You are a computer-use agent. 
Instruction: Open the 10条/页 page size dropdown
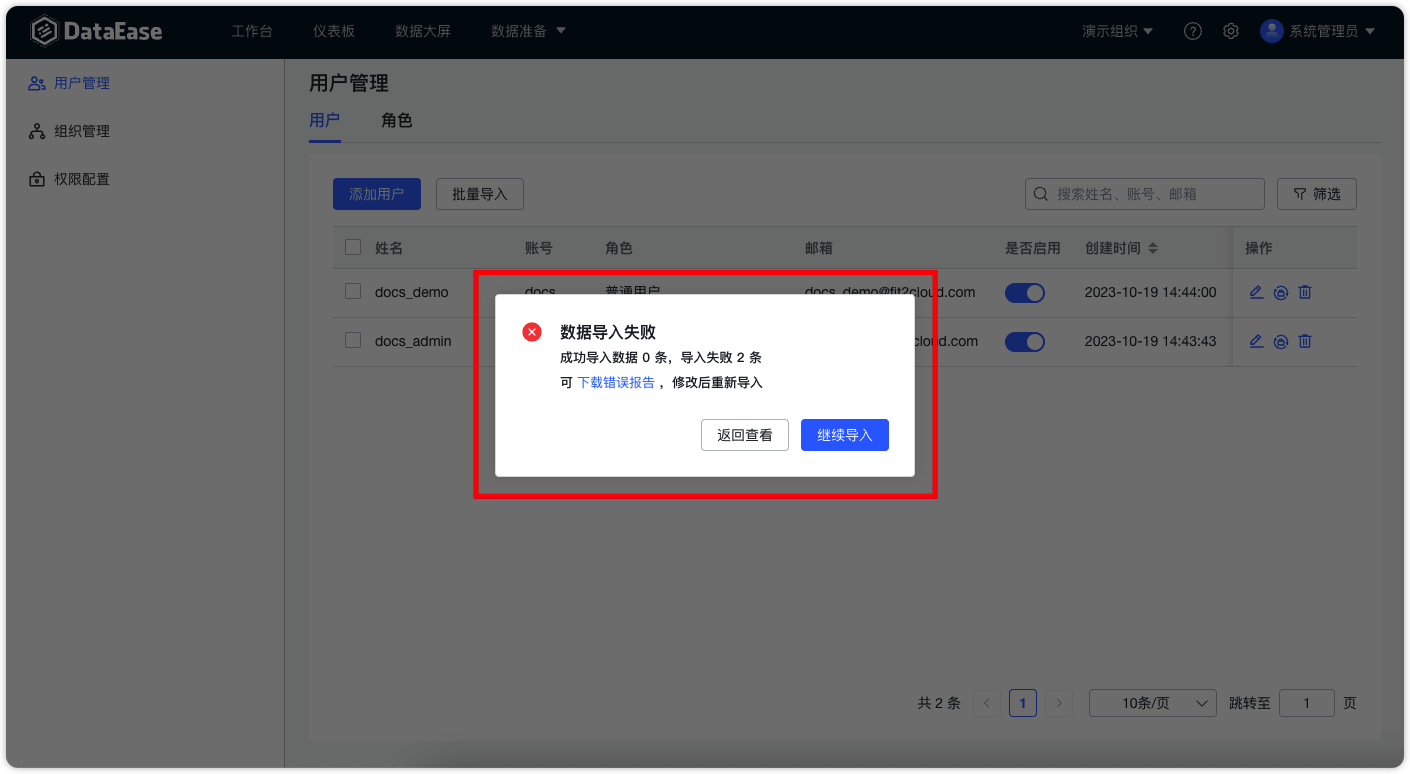coord(1153,703)
